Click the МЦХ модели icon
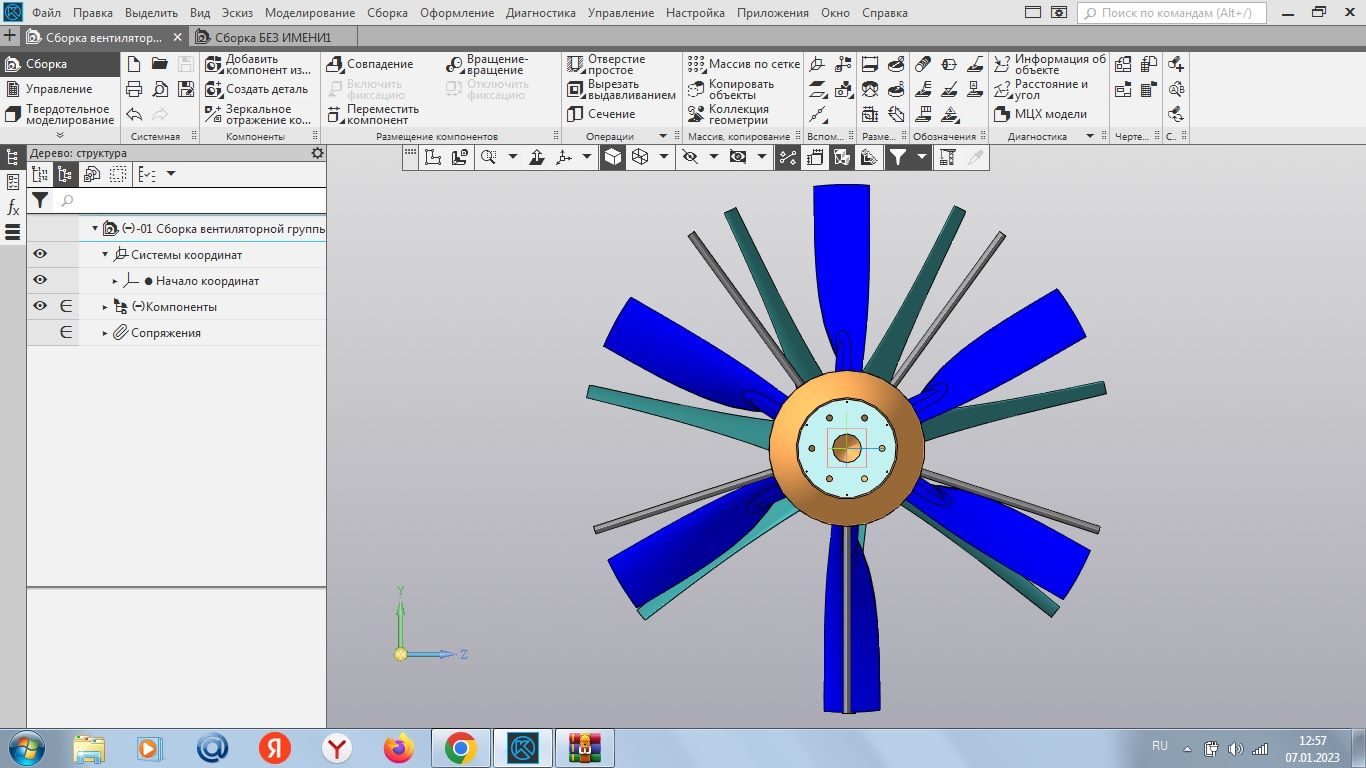Image resolution: width=1366 pixels, height=768 pixels. point(1002,114)
